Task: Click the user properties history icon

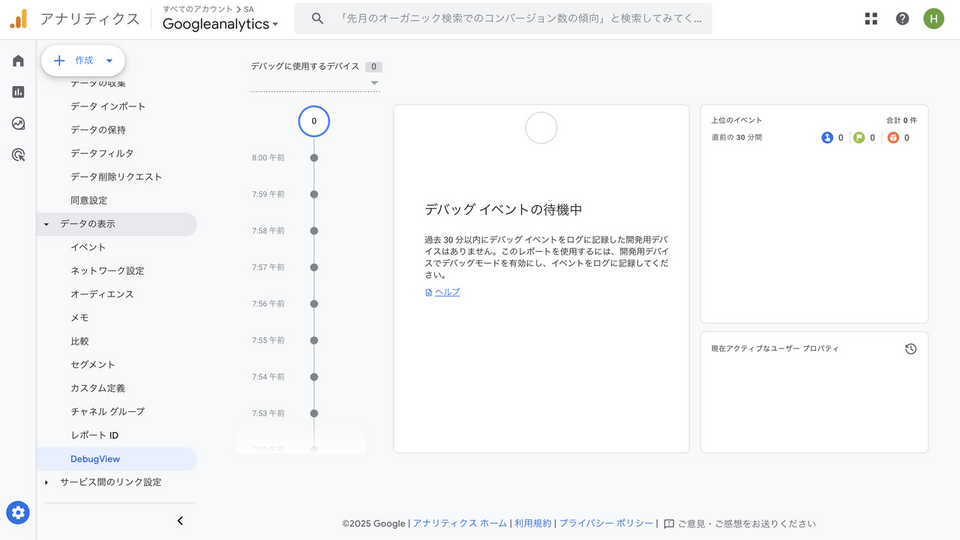Action: [910, 349]
